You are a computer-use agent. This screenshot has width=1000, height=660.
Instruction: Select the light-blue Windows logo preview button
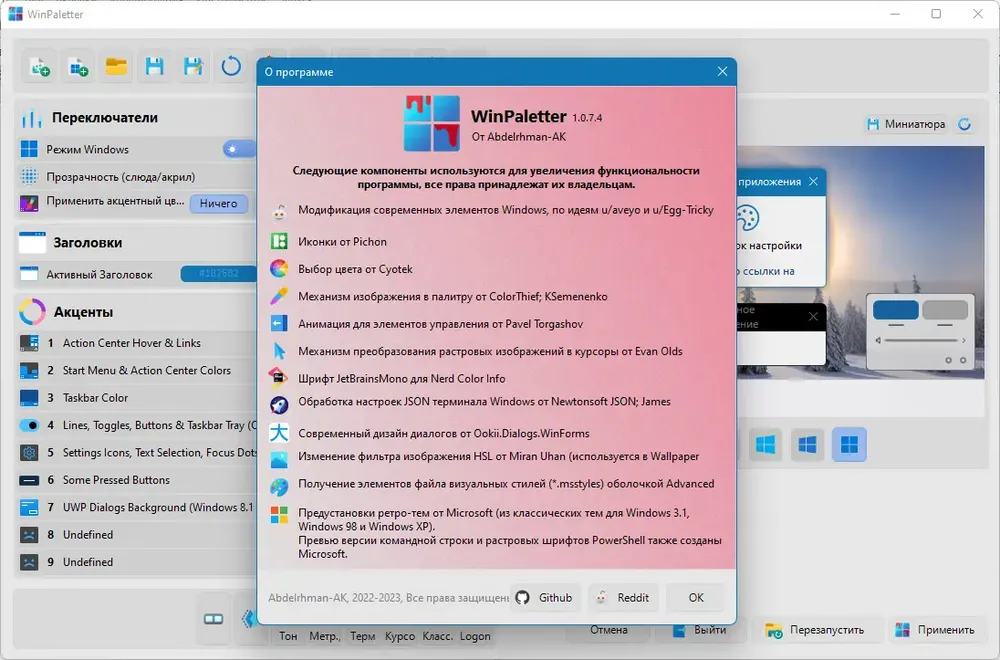(x=765, y=444)
